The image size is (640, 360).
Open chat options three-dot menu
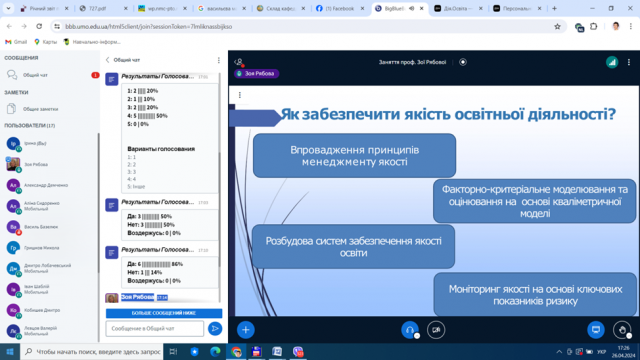[x=219, y=60]
